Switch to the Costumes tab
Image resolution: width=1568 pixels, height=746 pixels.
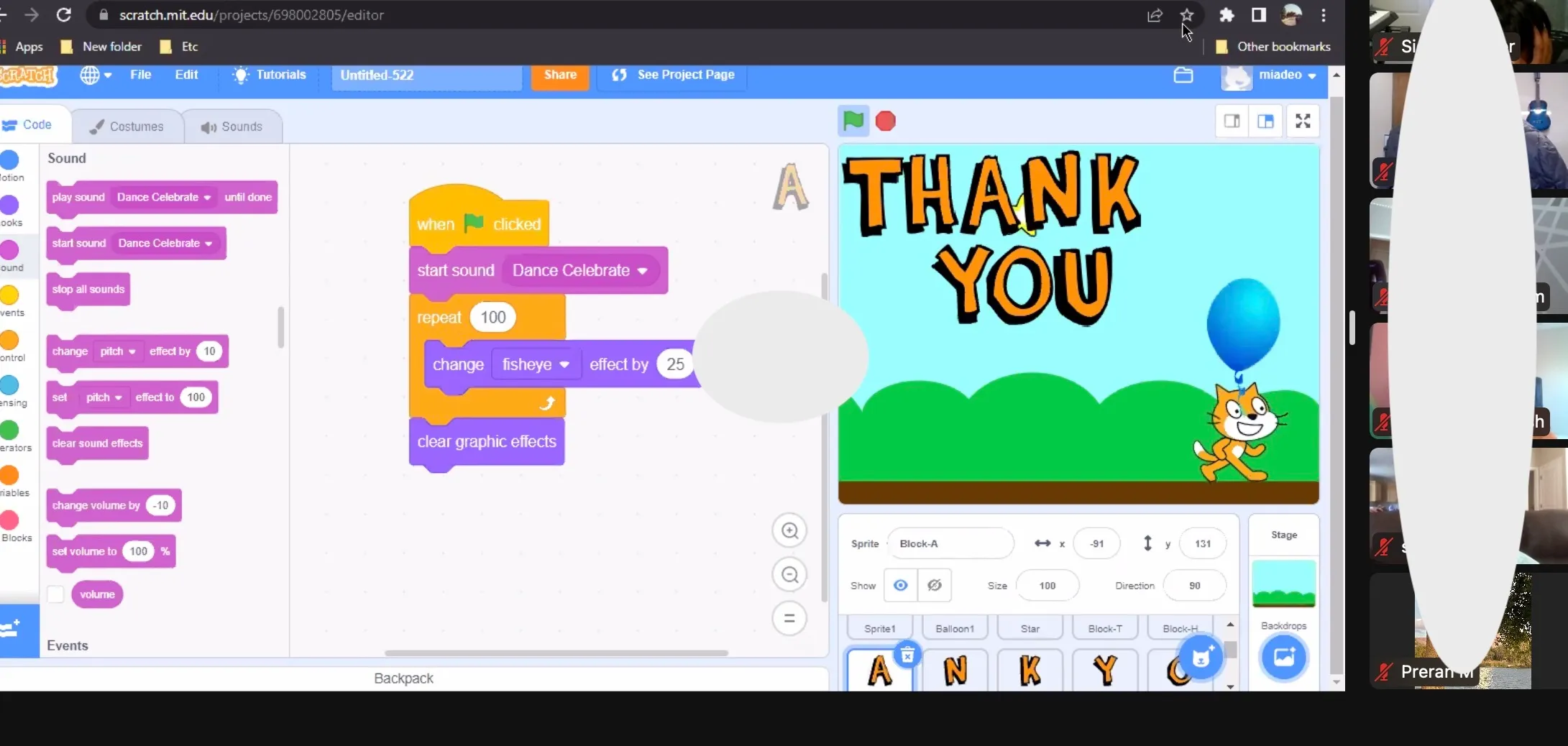pos(127,126)
